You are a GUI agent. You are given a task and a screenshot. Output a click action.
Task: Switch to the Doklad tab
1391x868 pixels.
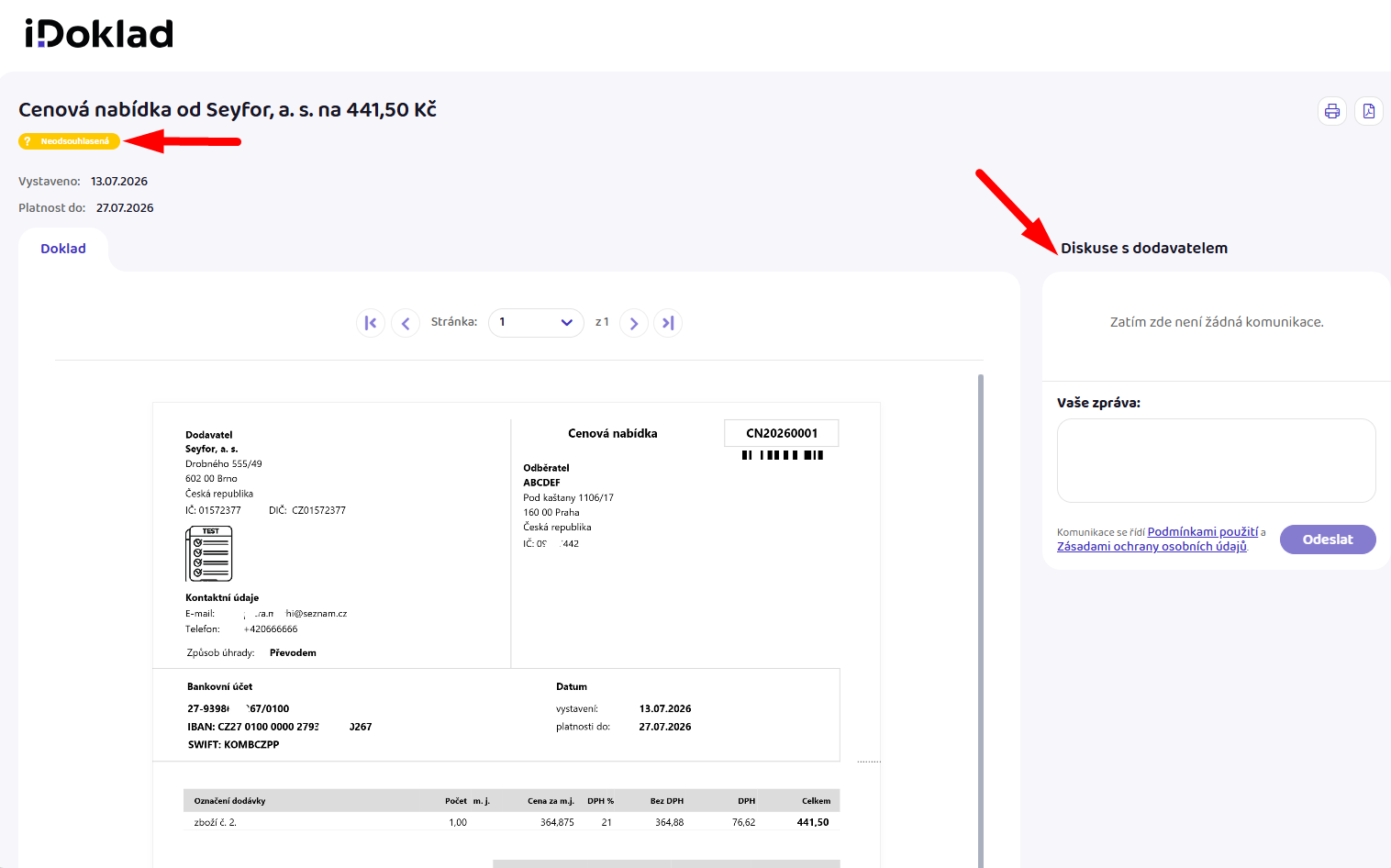click(x=63, y=249)
